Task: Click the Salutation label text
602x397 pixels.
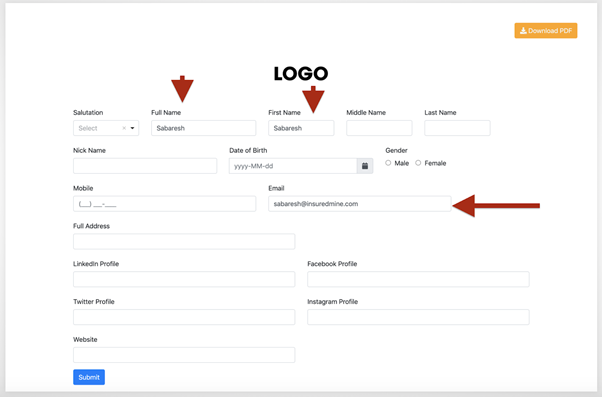Action: pos(88,112)
